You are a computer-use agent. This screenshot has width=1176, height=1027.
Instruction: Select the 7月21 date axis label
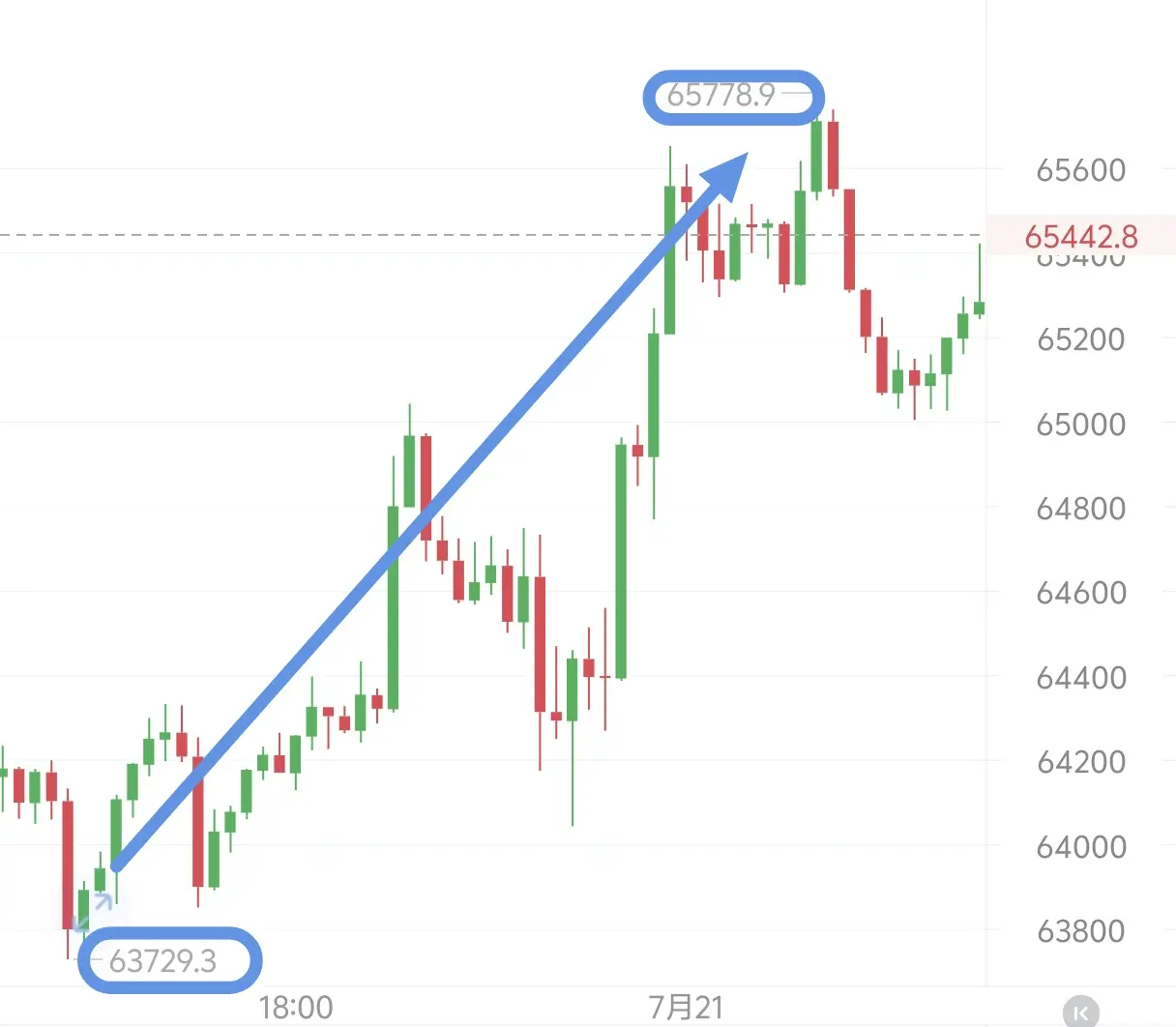(x=686, y=1007)
